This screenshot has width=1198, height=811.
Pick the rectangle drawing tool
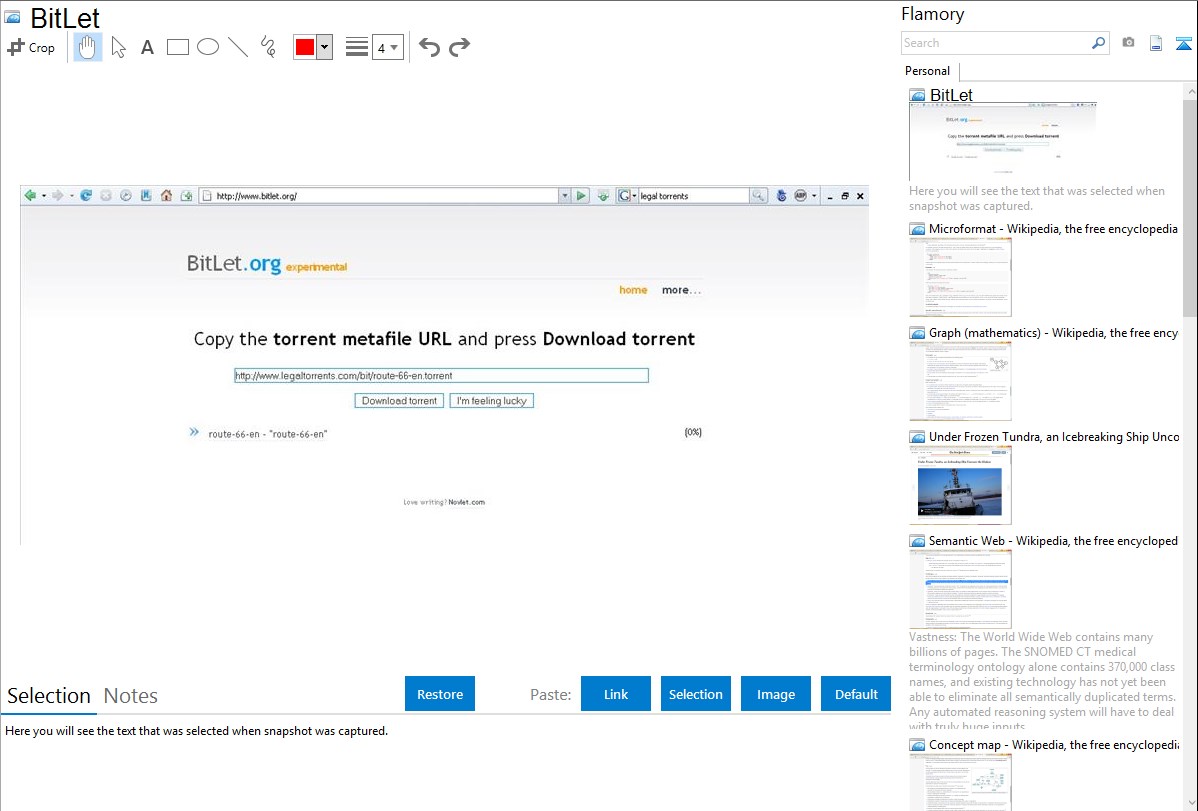click(178, 47)
